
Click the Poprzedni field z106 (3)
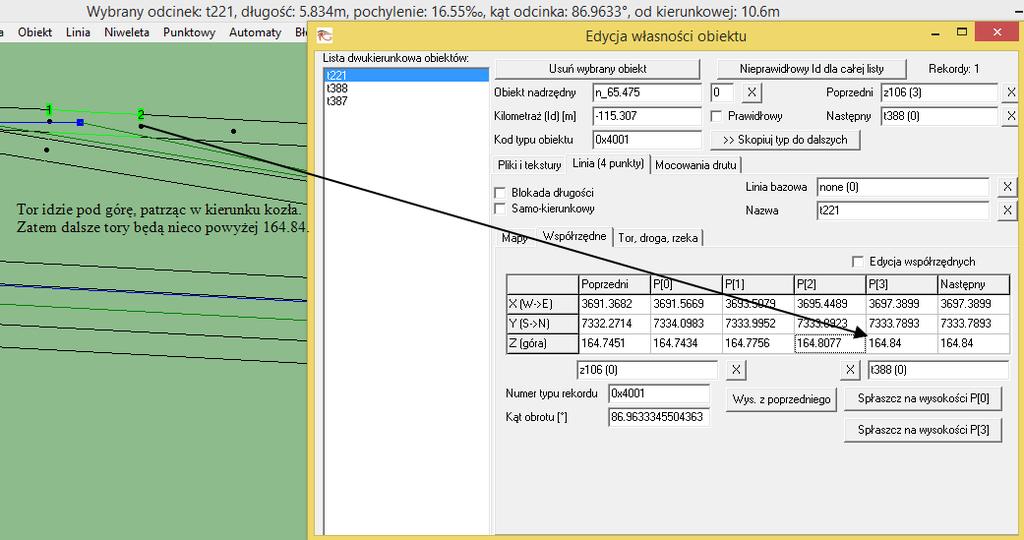[x=939, y=93]
